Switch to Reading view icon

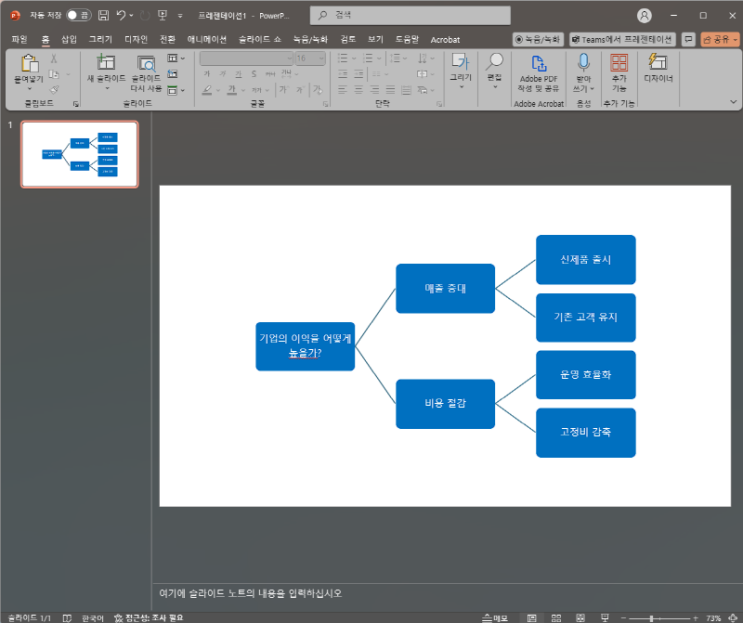(x=580, y=618)
